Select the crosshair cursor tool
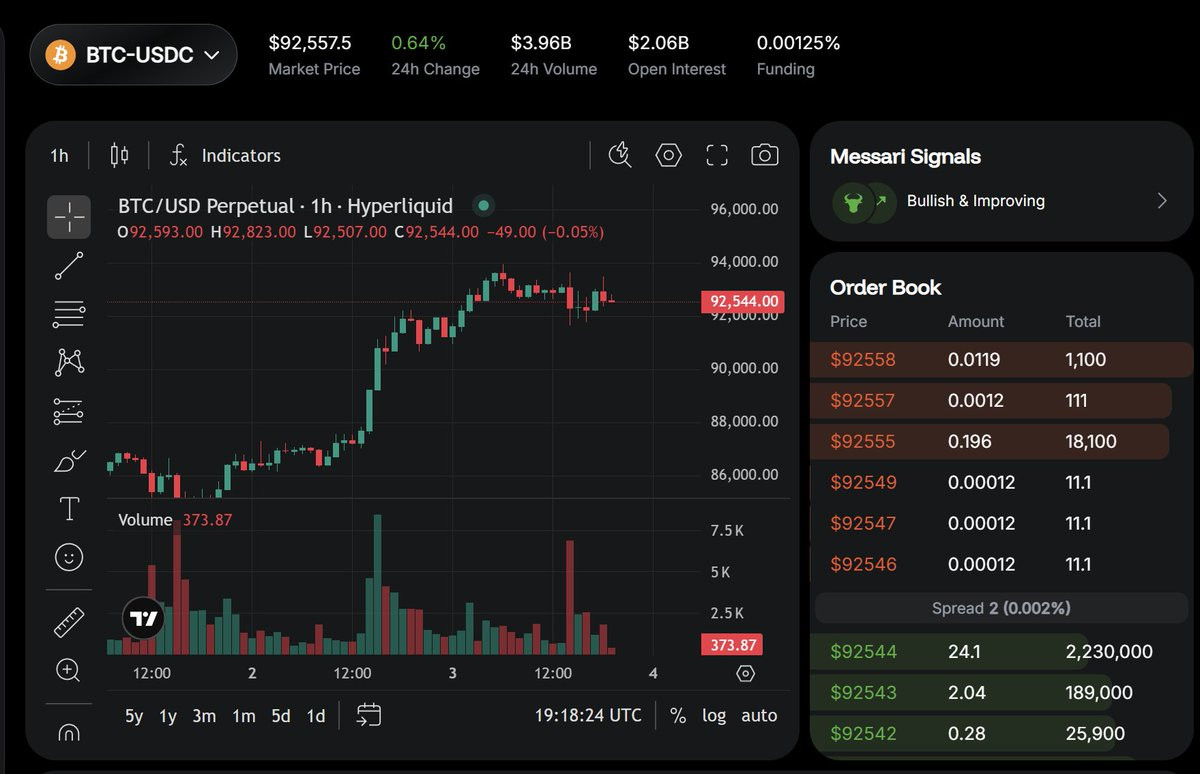 point(69,217)
